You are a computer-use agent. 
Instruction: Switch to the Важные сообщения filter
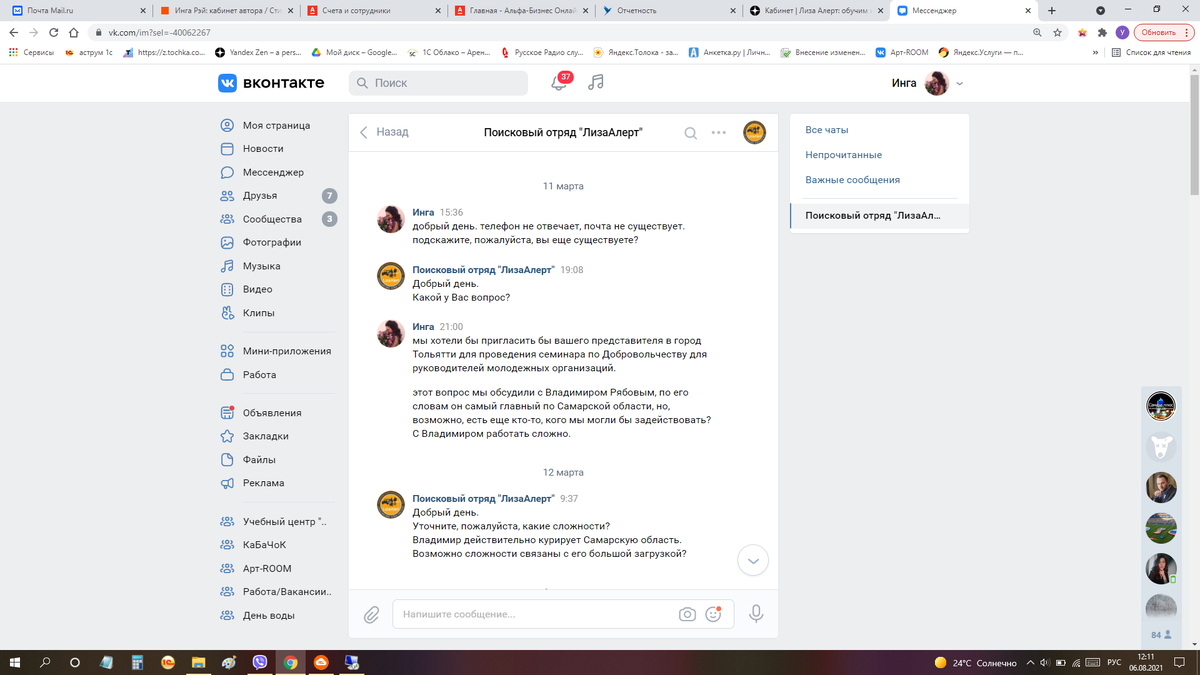(x=850, y=179)
